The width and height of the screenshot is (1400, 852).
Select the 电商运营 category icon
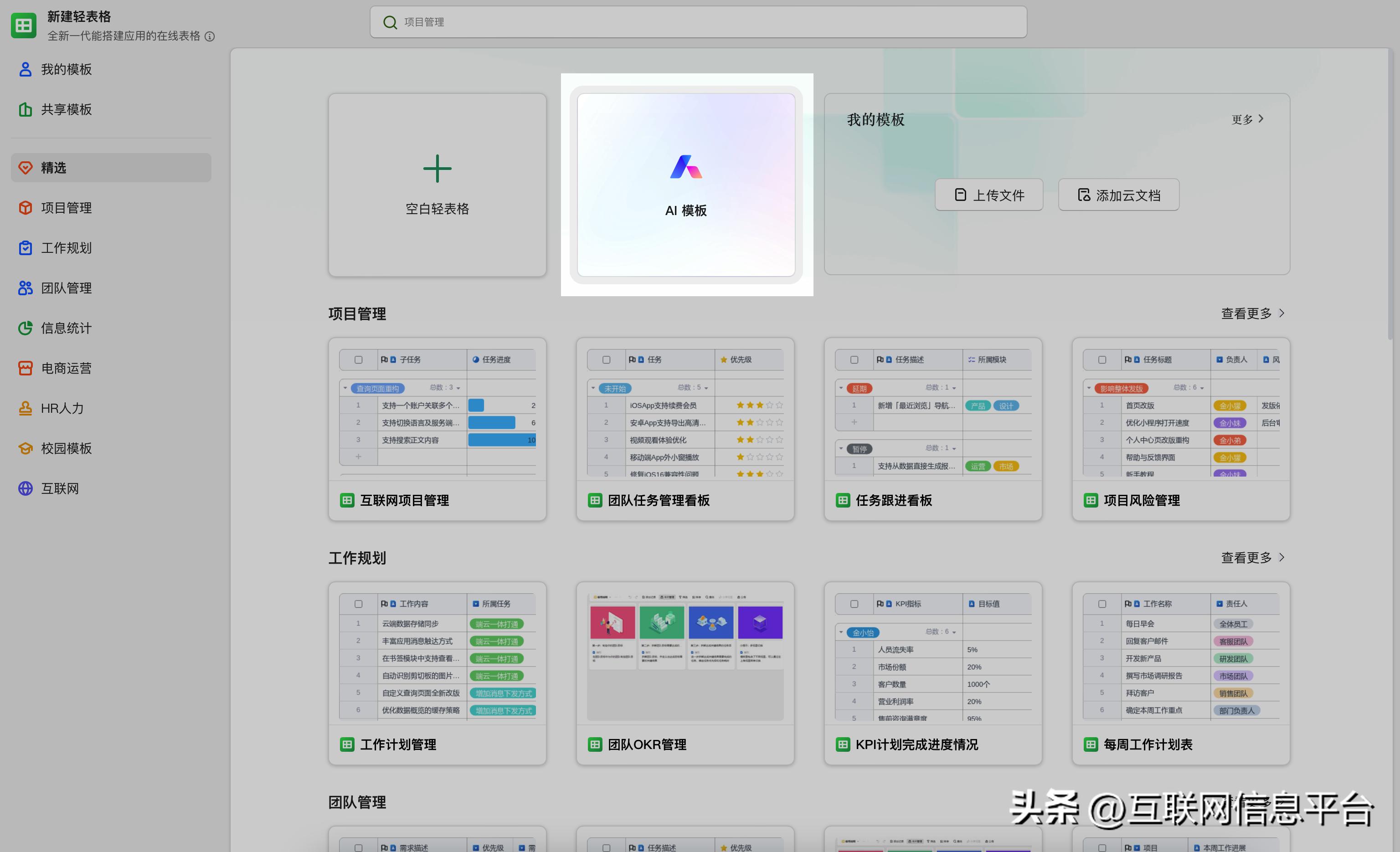25,368
